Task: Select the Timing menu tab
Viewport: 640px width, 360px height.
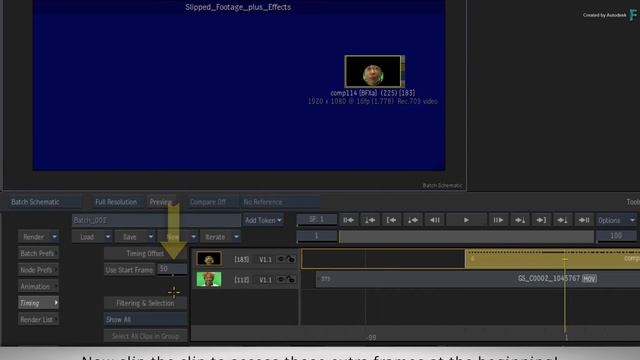Action: coord(38,303)
